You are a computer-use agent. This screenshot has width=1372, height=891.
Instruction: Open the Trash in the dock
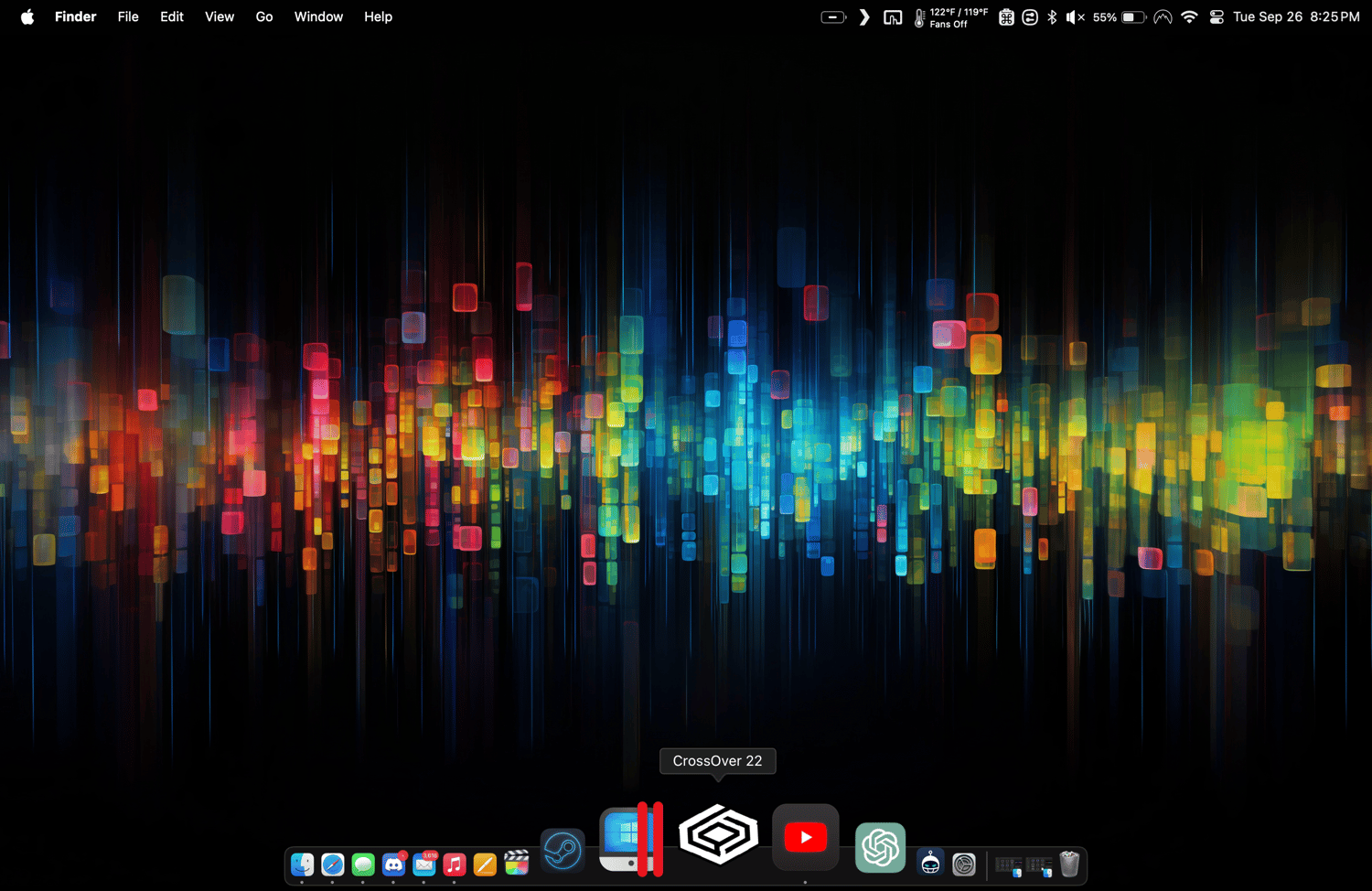pyautogui.click(x=1069, y=864)
